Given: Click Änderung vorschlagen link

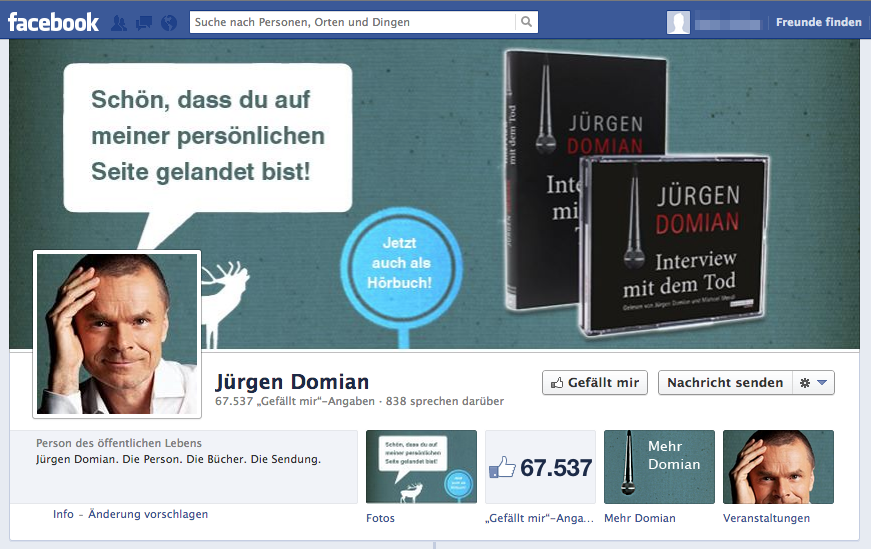Looking at the screenshot, I should 148,515.
